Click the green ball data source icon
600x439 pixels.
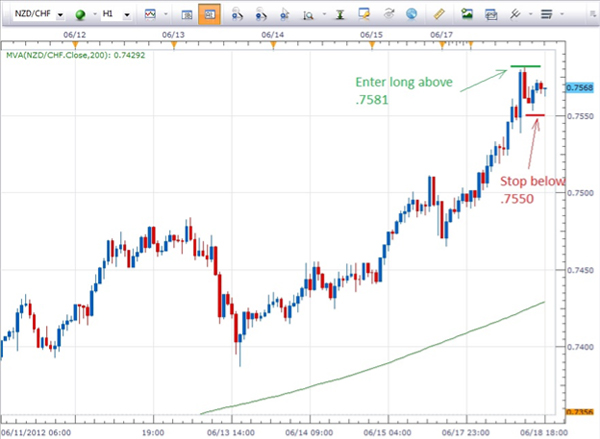[81, 15]
